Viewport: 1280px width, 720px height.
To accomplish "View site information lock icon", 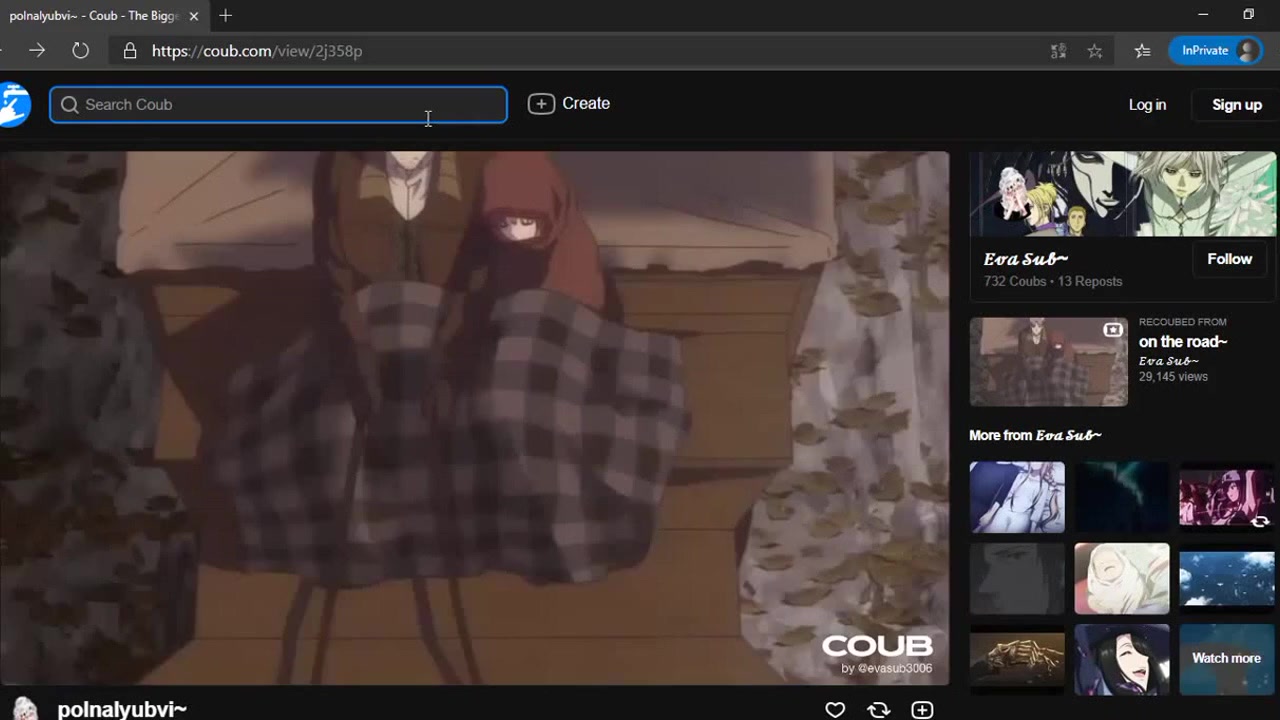I will 130,51.
